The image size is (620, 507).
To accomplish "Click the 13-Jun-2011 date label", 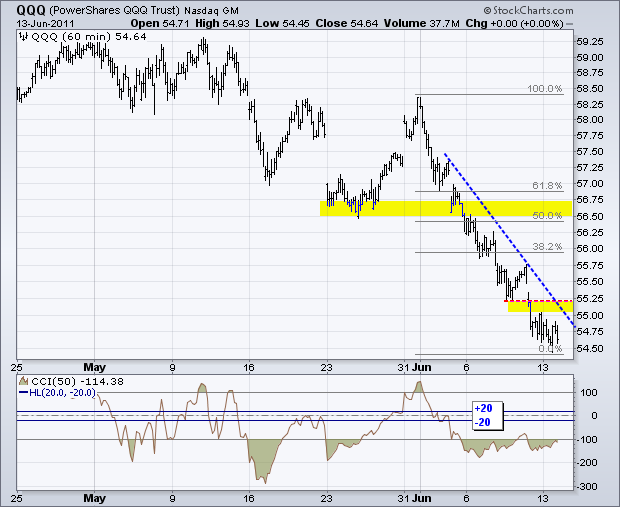I will [x=45, y=23].
